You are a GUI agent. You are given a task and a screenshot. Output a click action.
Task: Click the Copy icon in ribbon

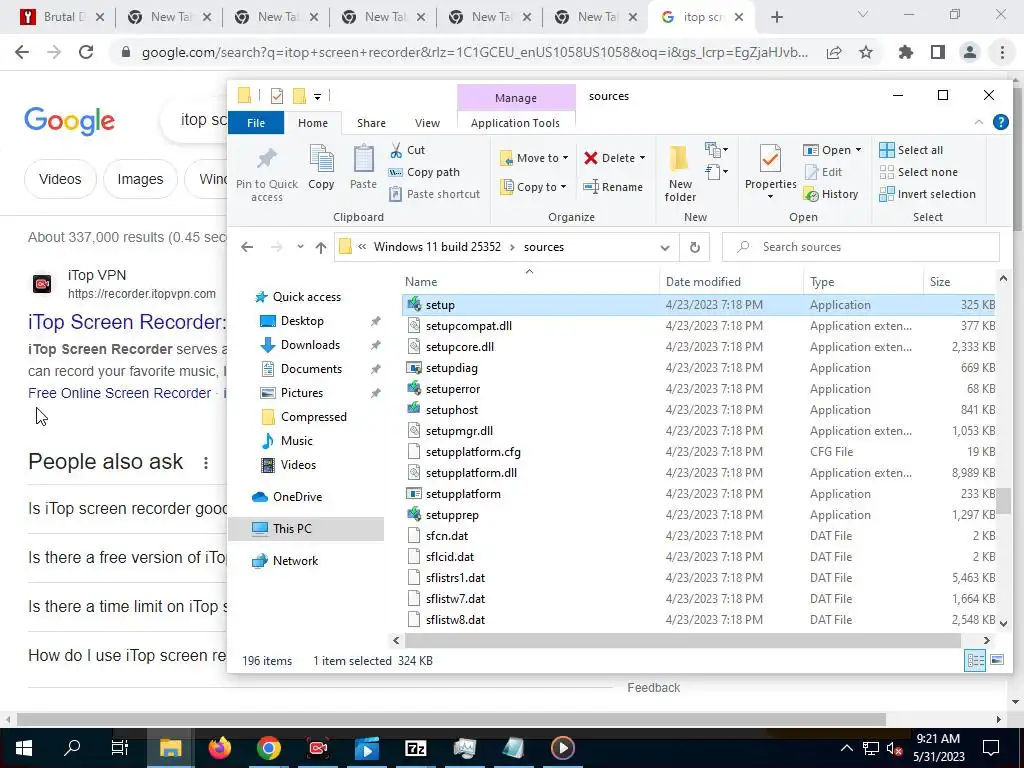click(321, 159)
